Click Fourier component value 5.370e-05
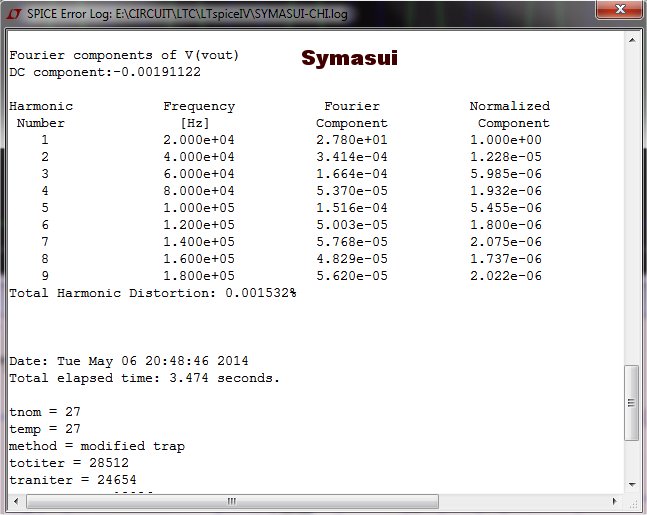Viewport: 647px width, 515px height. coord(352,191)
